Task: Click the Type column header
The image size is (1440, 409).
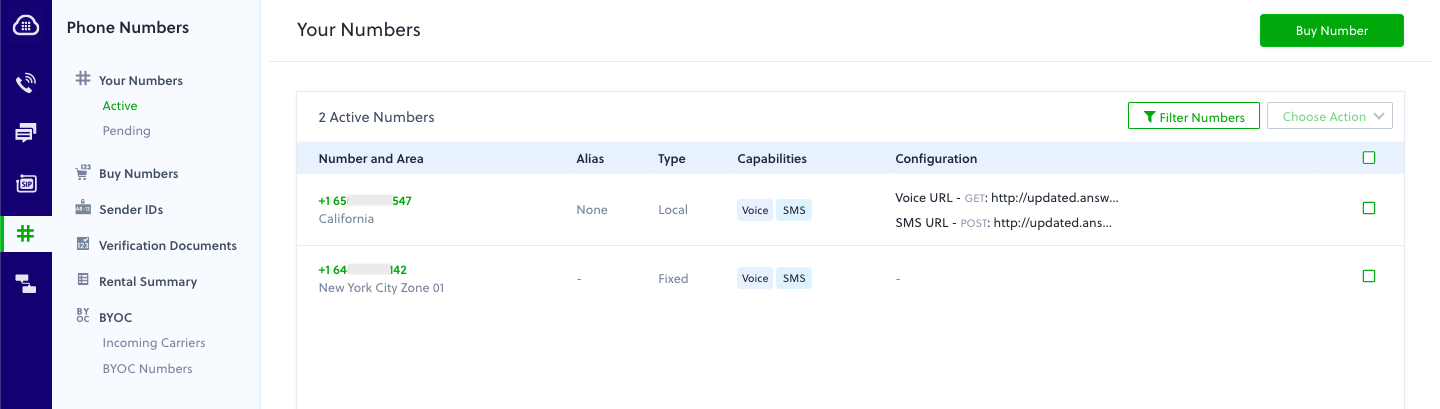Action: (x=672, y=159)
